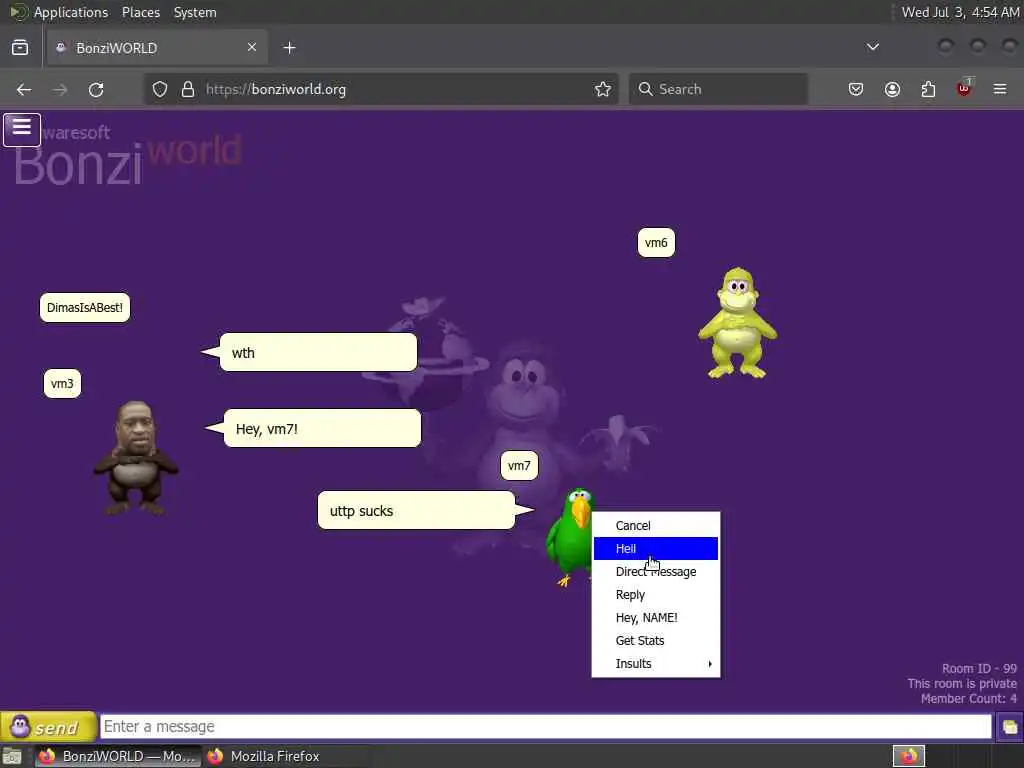Click the uttp sucks speech bubble
The width and height of the screenshot is (1024, 768).
pos(417,510)
